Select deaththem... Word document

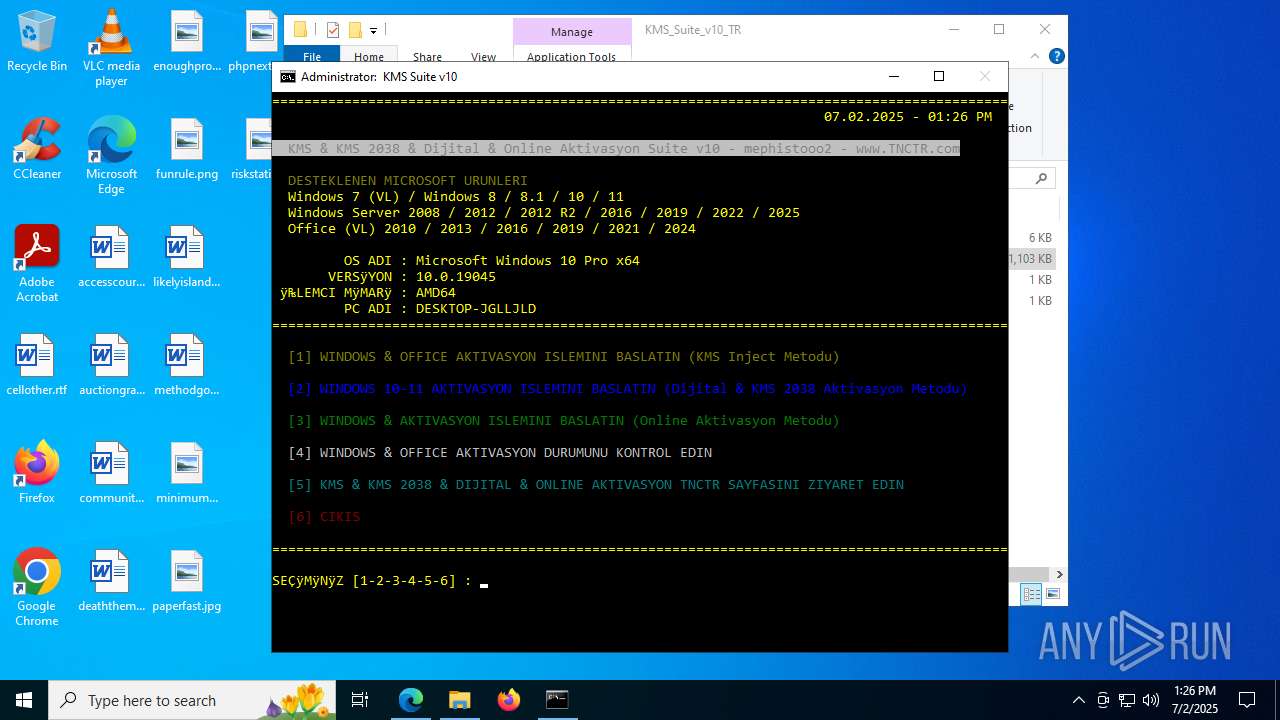pyautogui.click(x=111, y=581)
